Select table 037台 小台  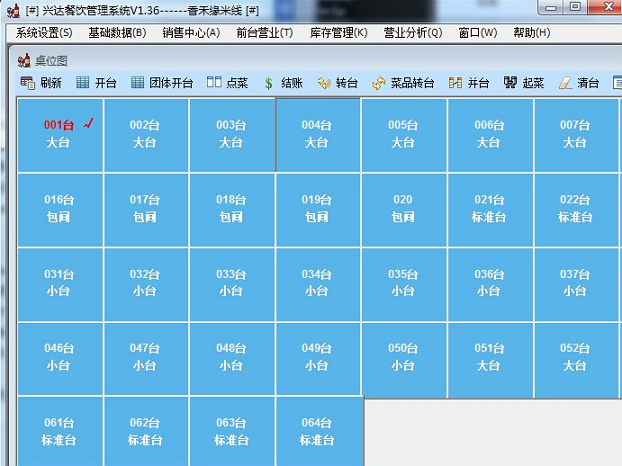(576, 285)
